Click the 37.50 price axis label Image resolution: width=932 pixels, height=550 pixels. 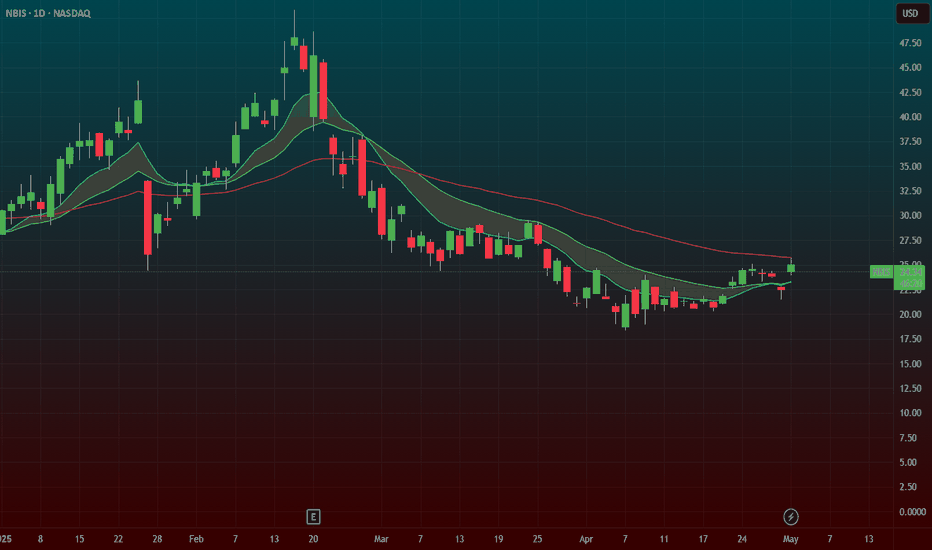pyautogui.click(x=910, y=142)
